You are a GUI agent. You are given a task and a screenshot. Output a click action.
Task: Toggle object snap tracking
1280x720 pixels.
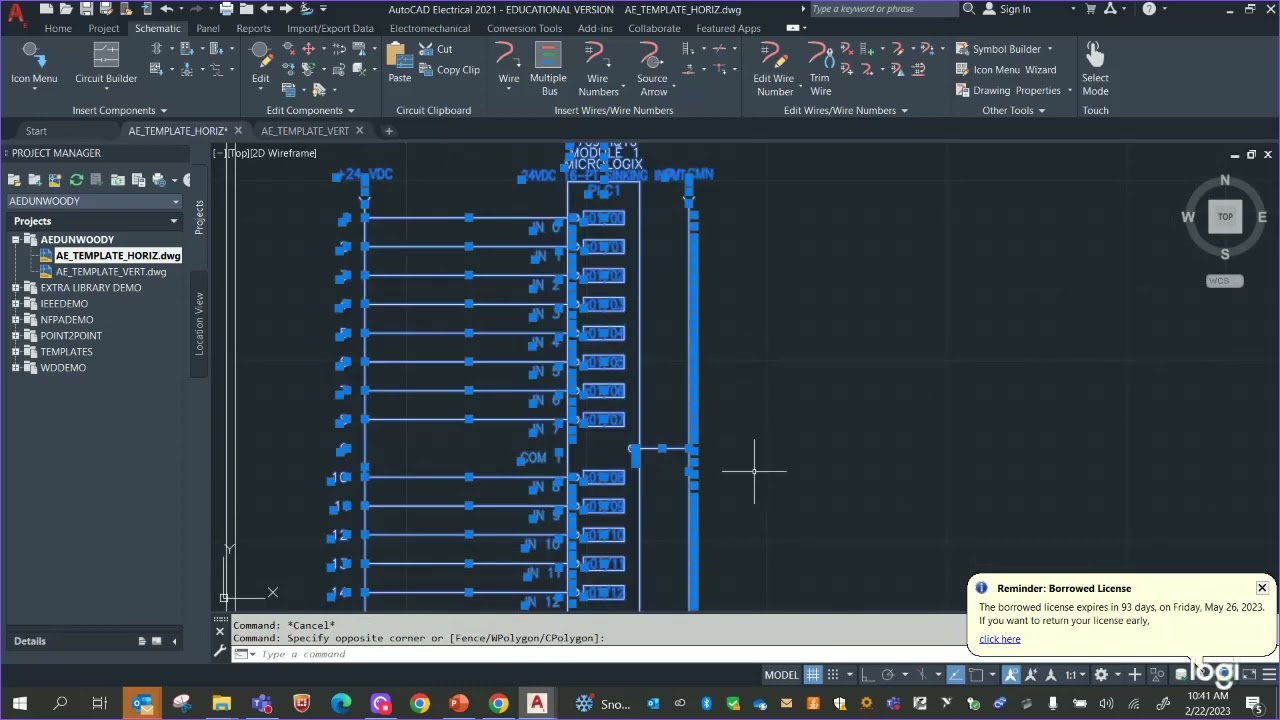[x=956, y=674]
